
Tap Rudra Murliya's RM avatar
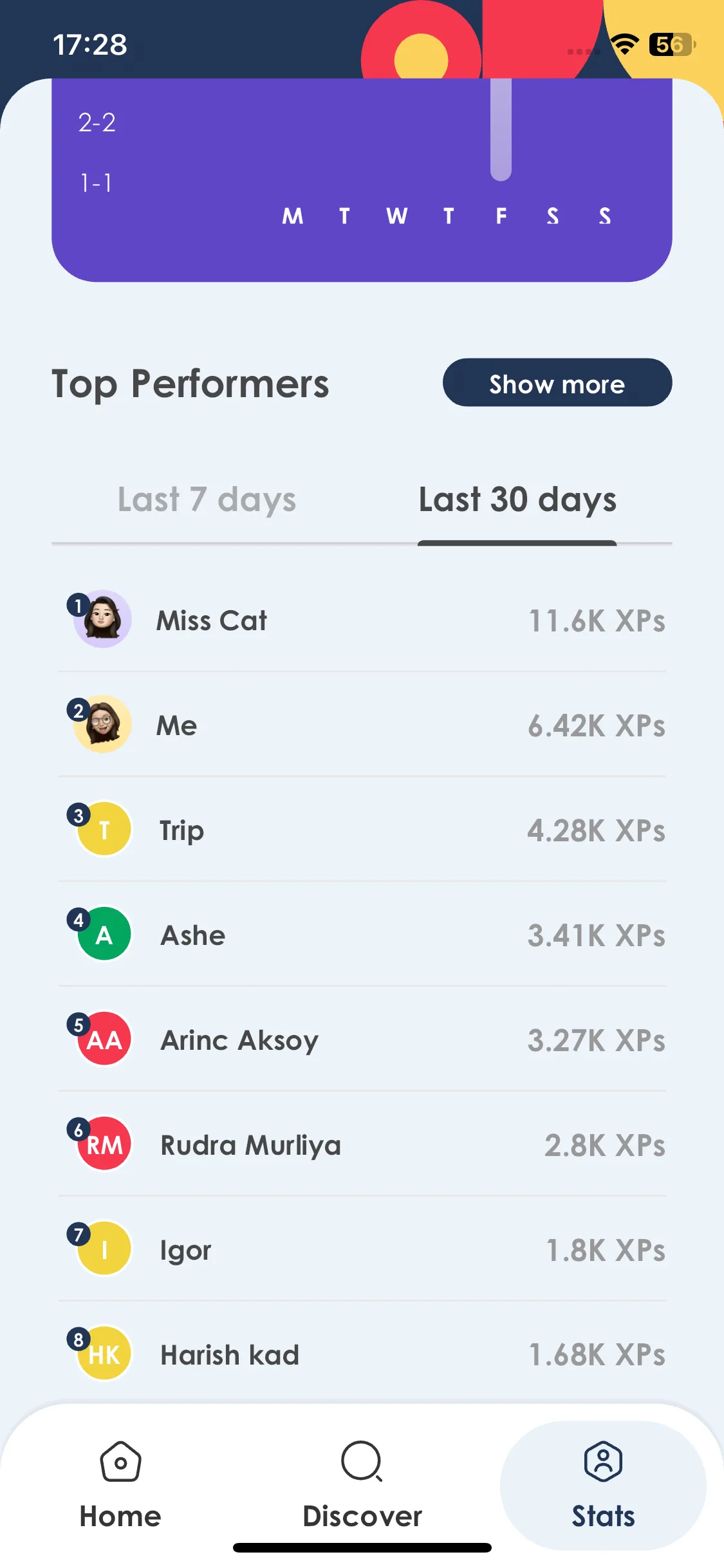(104, 1144)
